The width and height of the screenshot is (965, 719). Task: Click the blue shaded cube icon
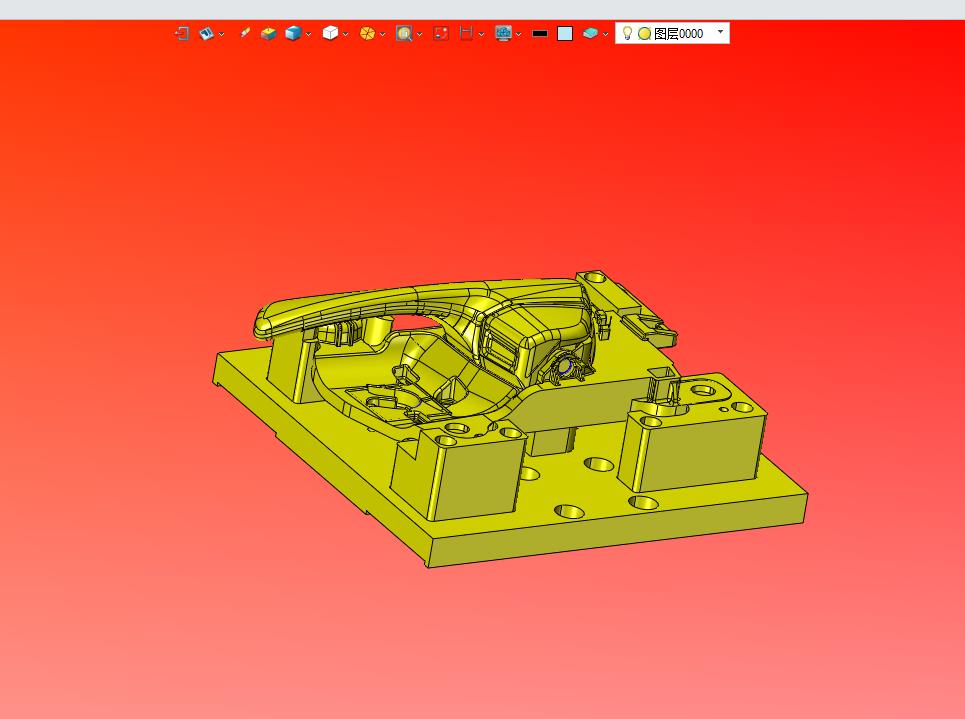click(x=293, y=33)
